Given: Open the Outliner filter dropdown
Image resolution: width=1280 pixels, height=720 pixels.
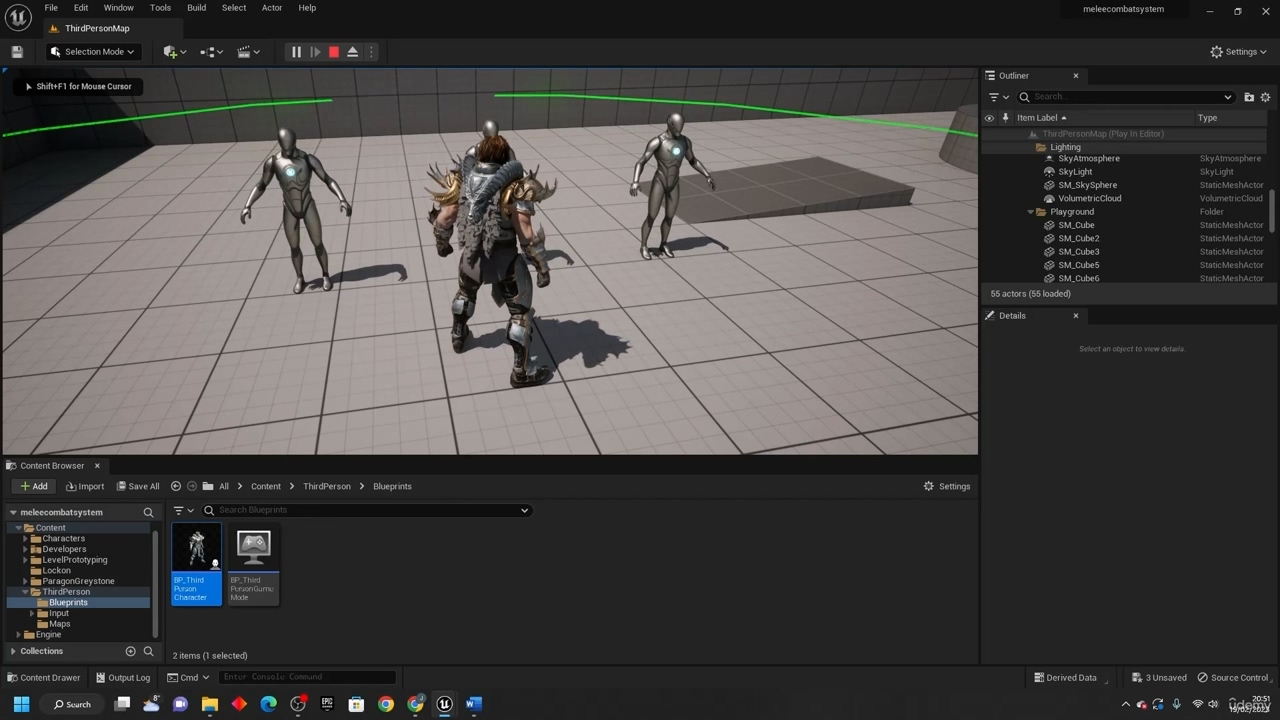Looking at the screenshot, I should pyautogui.click(x=998, y=97).
